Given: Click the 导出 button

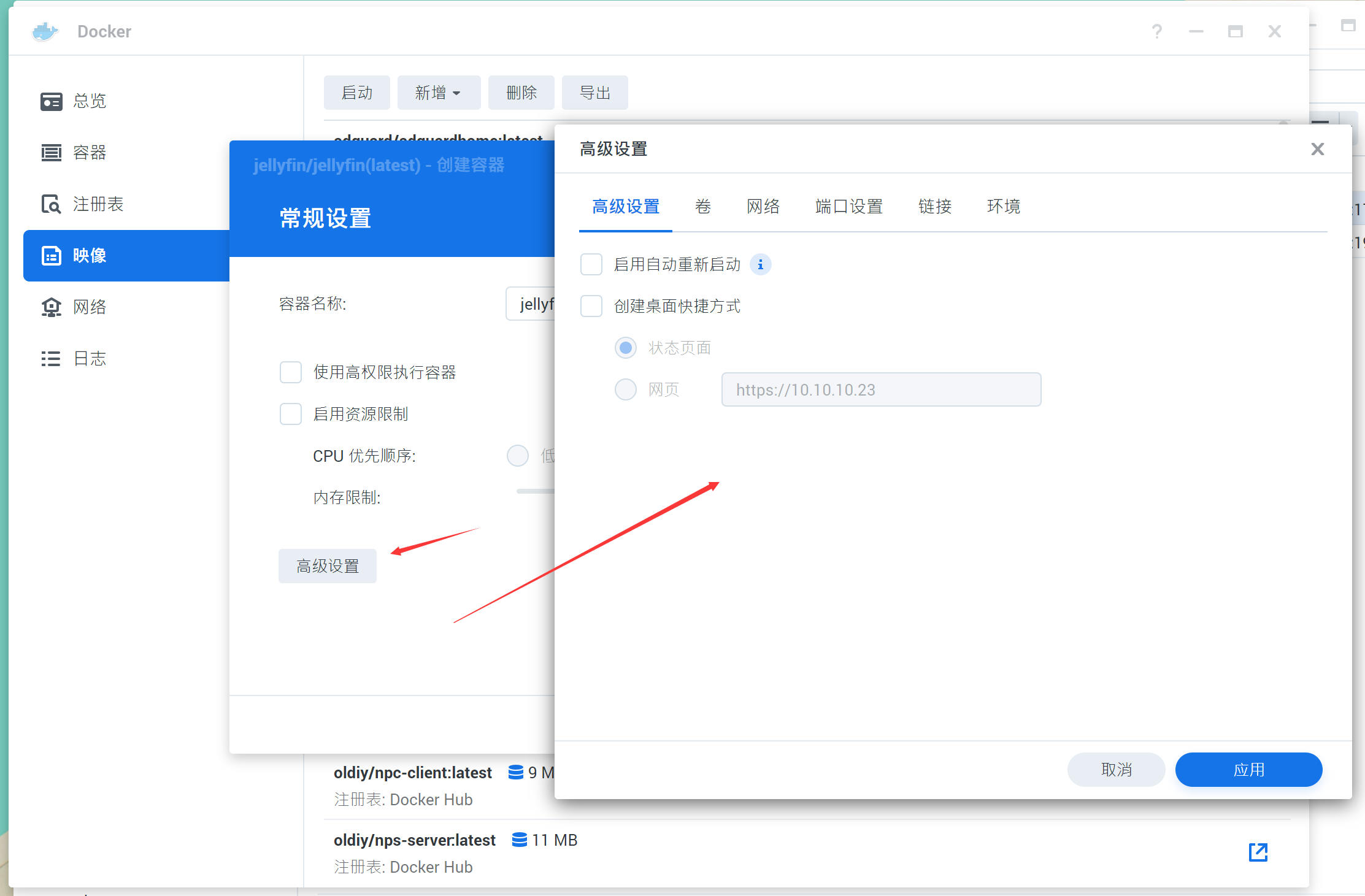Looking at the screenshot, I should pyautogui.click(x=595, y=93).
